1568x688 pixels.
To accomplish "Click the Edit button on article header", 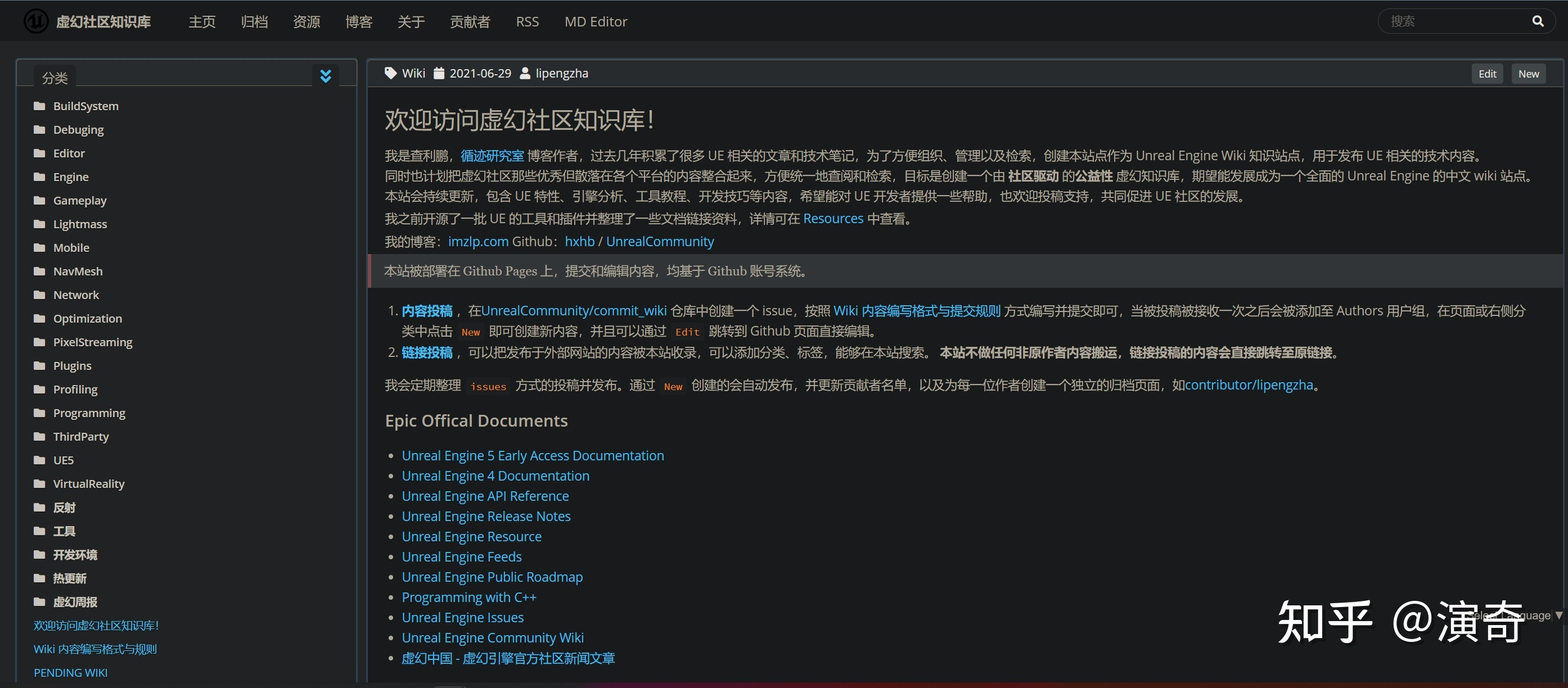I will (x=1488, y=74).
